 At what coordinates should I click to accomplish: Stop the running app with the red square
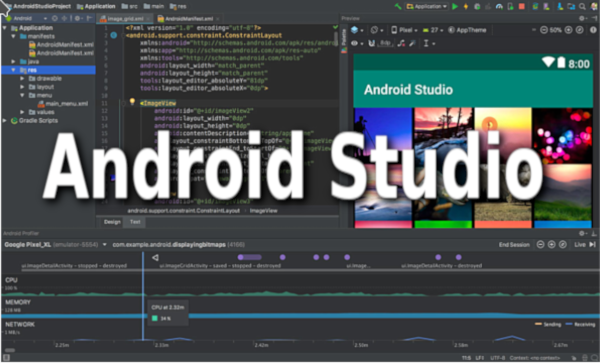coord(521,7)
